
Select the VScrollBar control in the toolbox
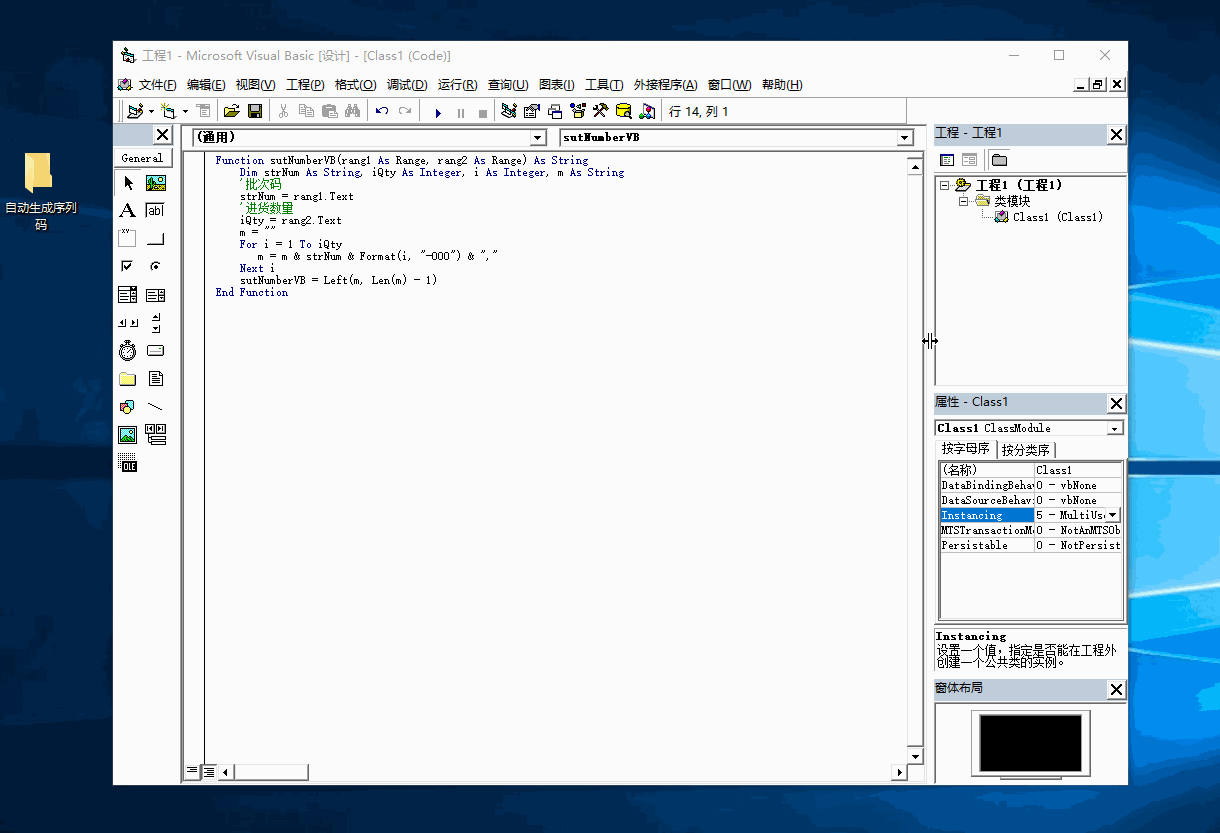156,322
